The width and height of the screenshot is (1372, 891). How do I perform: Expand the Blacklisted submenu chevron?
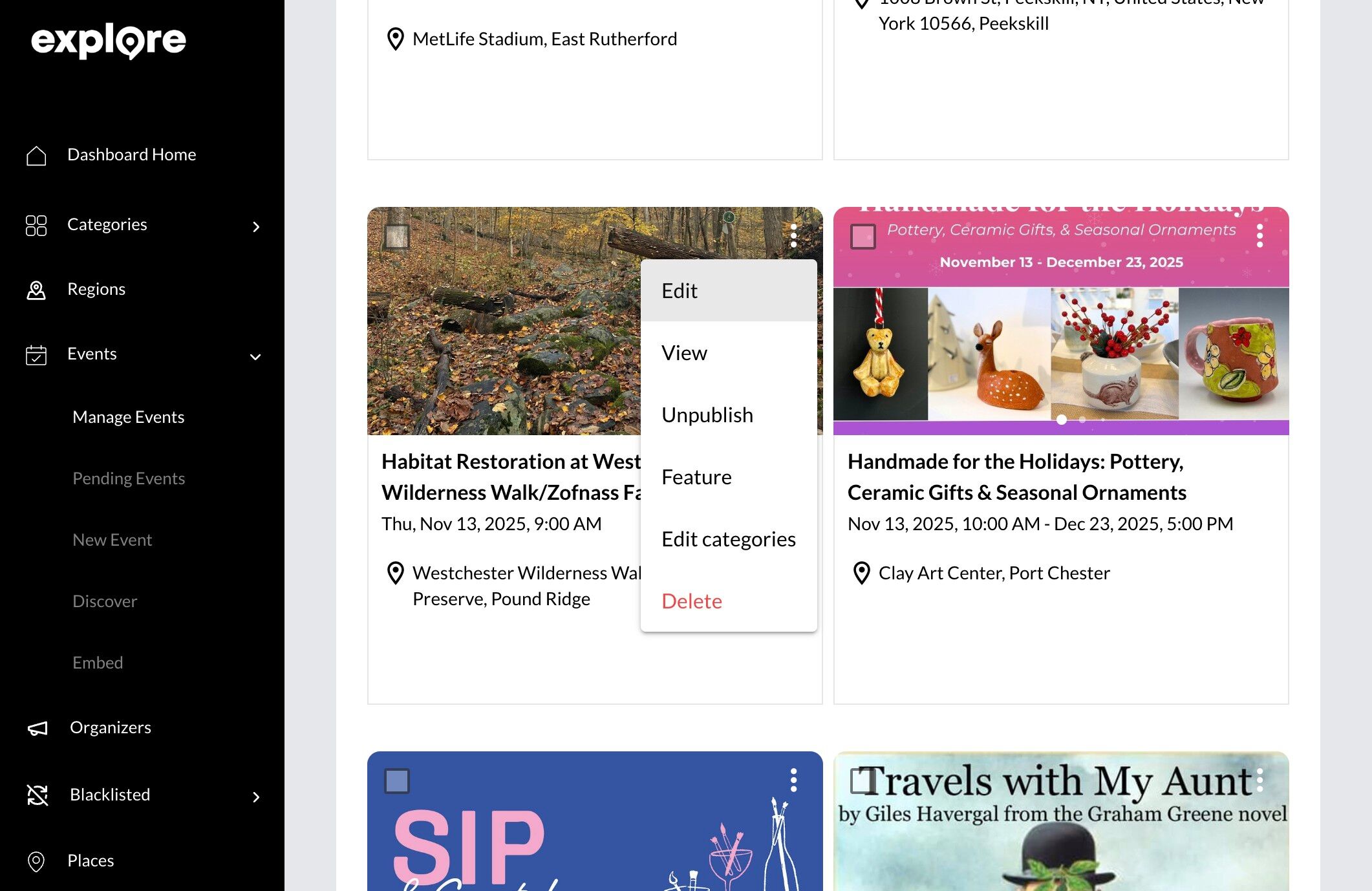click(x=256, y=797)
